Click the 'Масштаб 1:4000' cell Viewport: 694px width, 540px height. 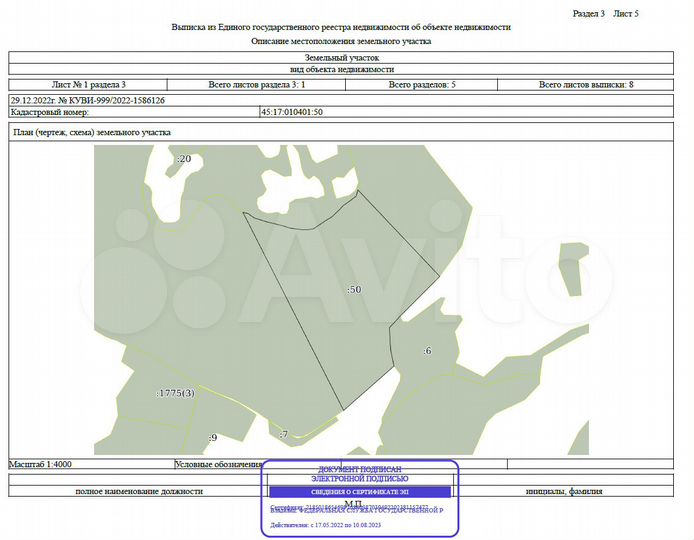click(x=91, y=464)
